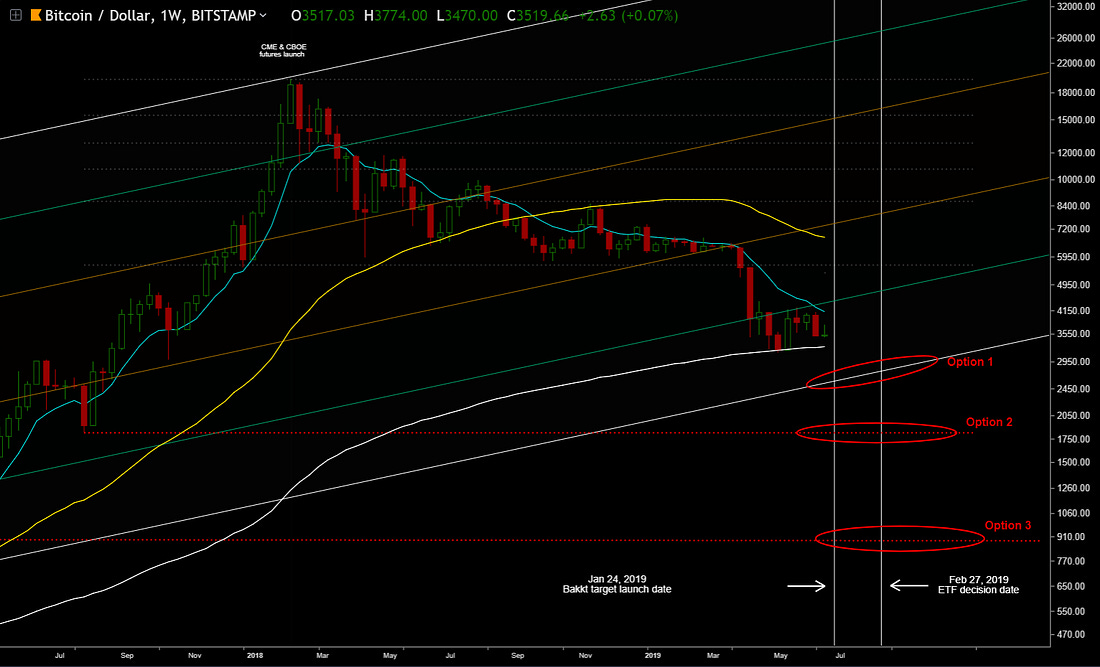The width and height of the screenshot is (1100, 667).
Task: Click the right-pointing arrow near Bakkt date
Action: [806, 585]
